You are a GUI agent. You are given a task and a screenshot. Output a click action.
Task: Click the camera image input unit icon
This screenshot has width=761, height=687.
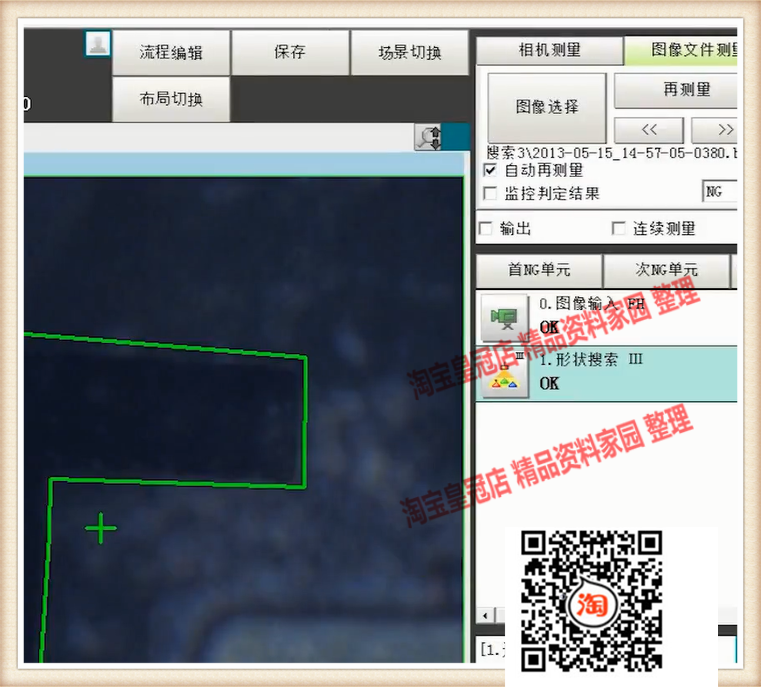click(505, 318)
